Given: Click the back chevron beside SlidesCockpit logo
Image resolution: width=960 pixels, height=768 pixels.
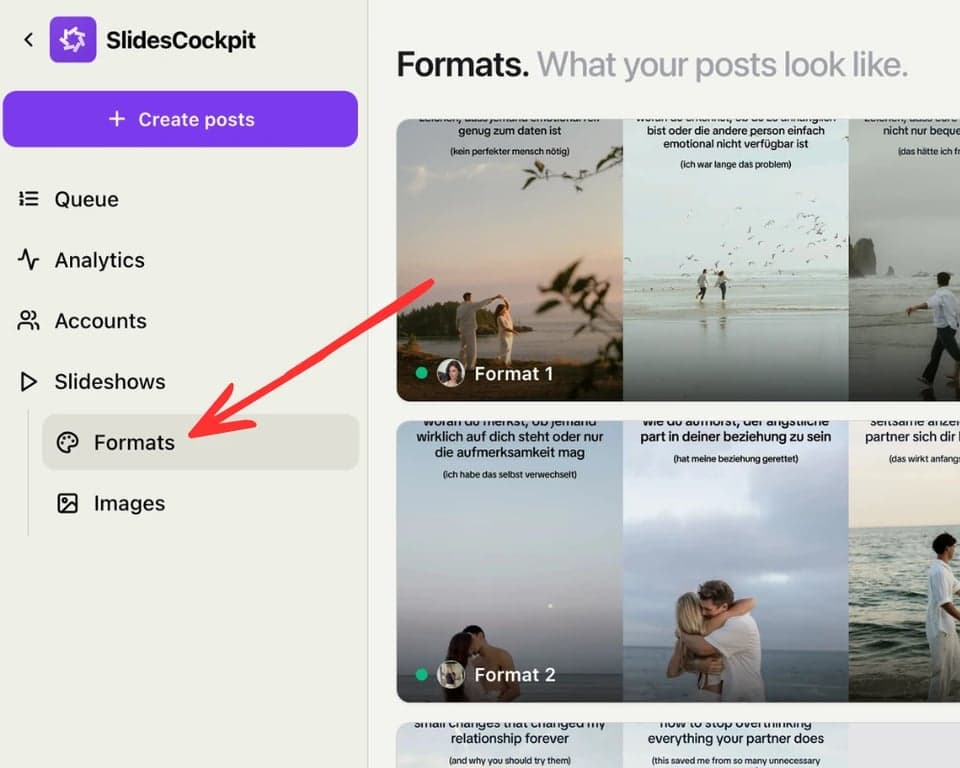Looking at the screenshot, I should tap(28, 40).
